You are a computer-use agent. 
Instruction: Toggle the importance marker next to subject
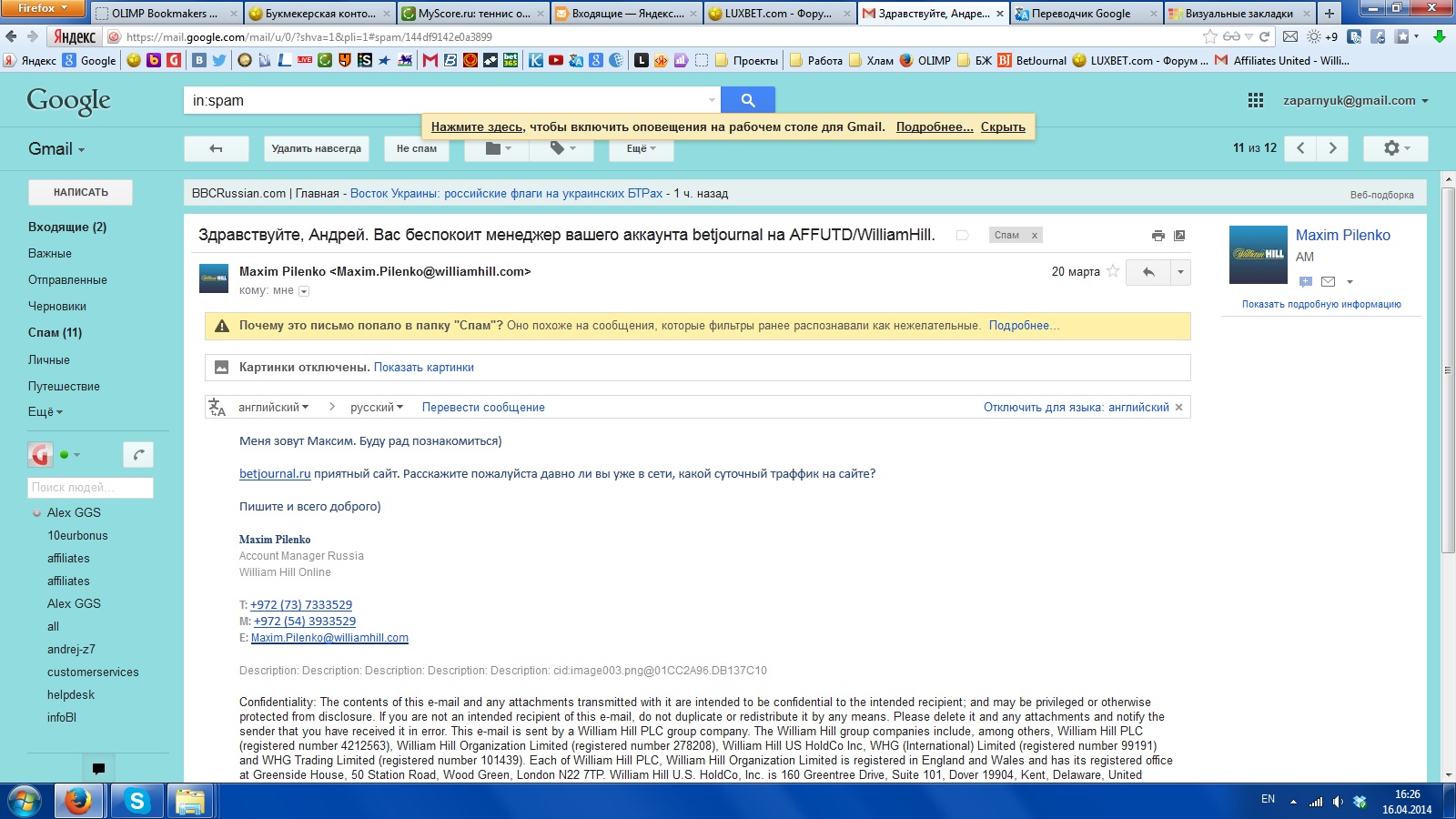962,236
